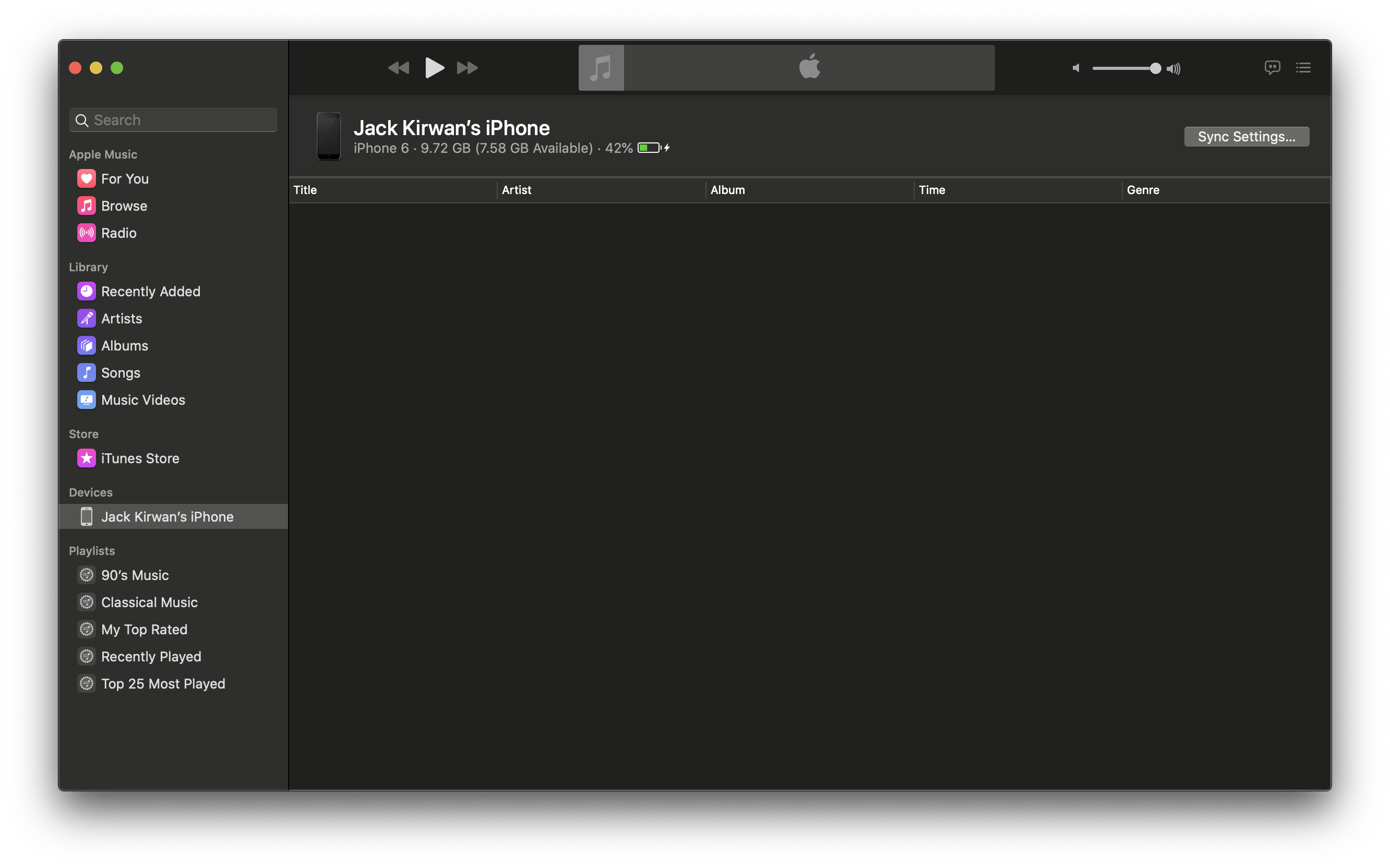The height and width of the screenshot is (868, 1390).
Task: Click the battery charging indicator icon
Action: click(653, 148)
